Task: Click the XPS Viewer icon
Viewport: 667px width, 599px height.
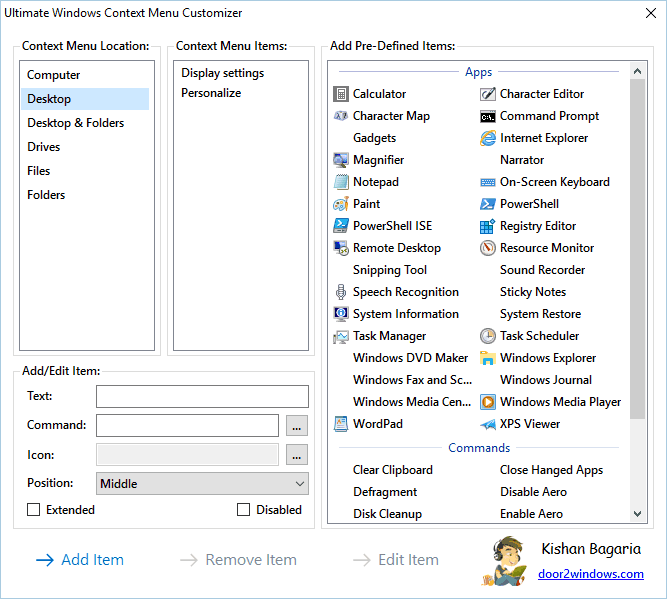Action: pyautogui.click(x=487, y=425)
